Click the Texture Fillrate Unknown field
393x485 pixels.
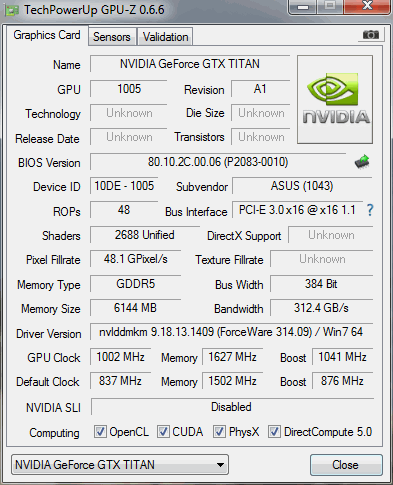pos(321,259)
